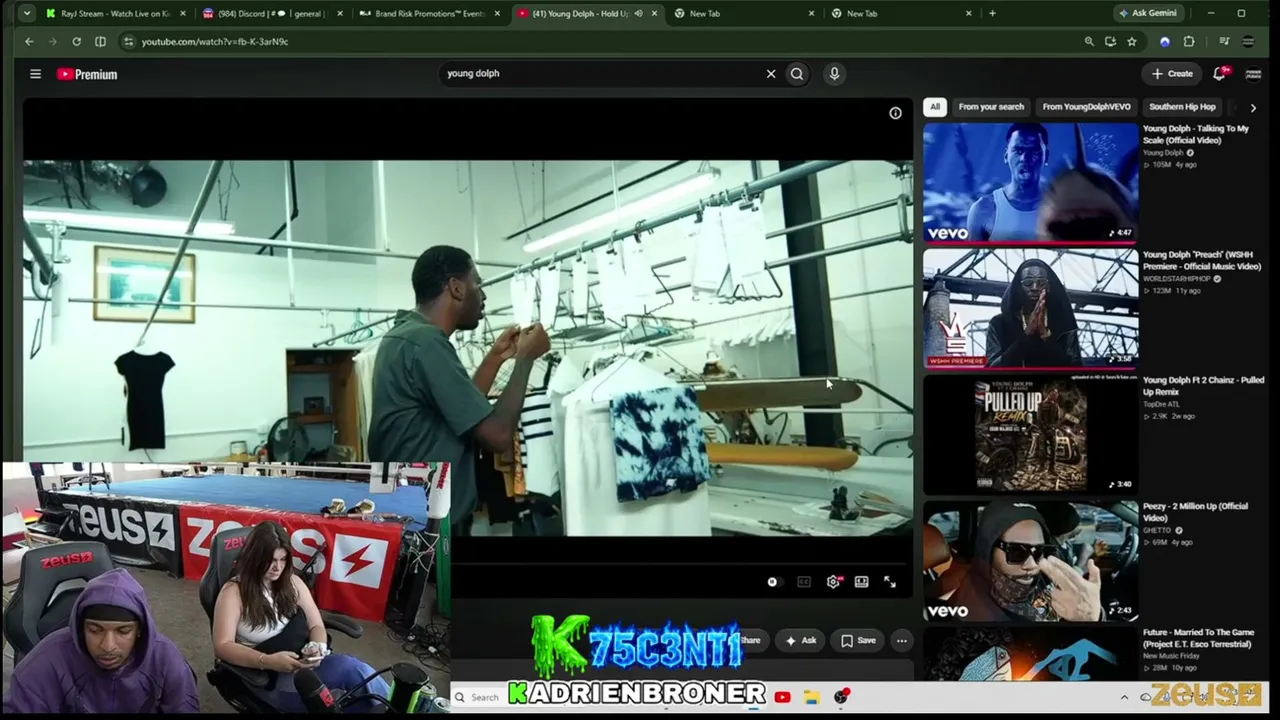Click the Ask Gemini button

tap(1147, 14)
